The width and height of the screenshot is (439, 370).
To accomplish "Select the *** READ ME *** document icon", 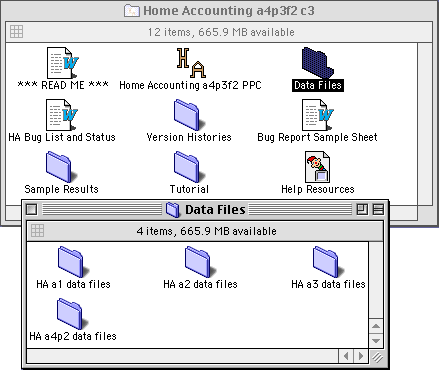I will 63,63.
